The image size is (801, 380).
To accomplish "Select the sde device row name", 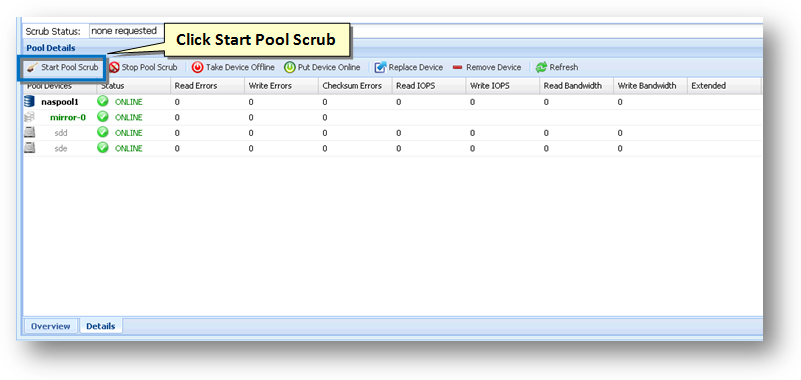I will 61,148.
